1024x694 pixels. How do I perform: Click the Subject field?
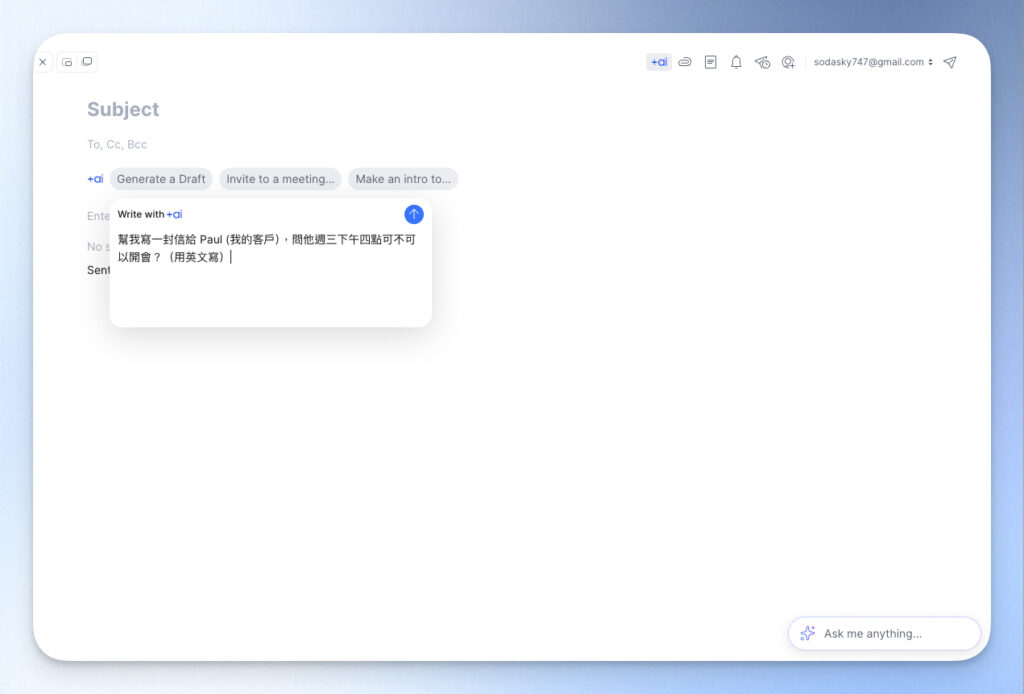click(x=123, y=109)
